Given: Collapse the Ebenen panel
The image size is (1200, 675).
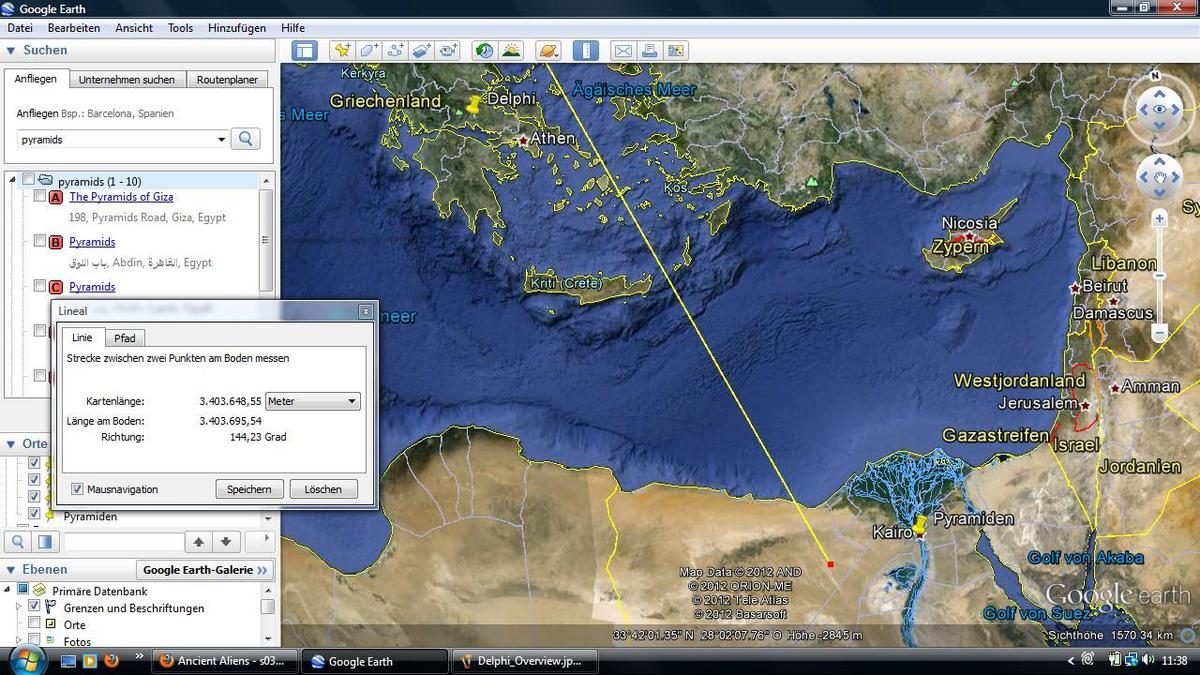Looking at the screenshot, I should (10, 569).
